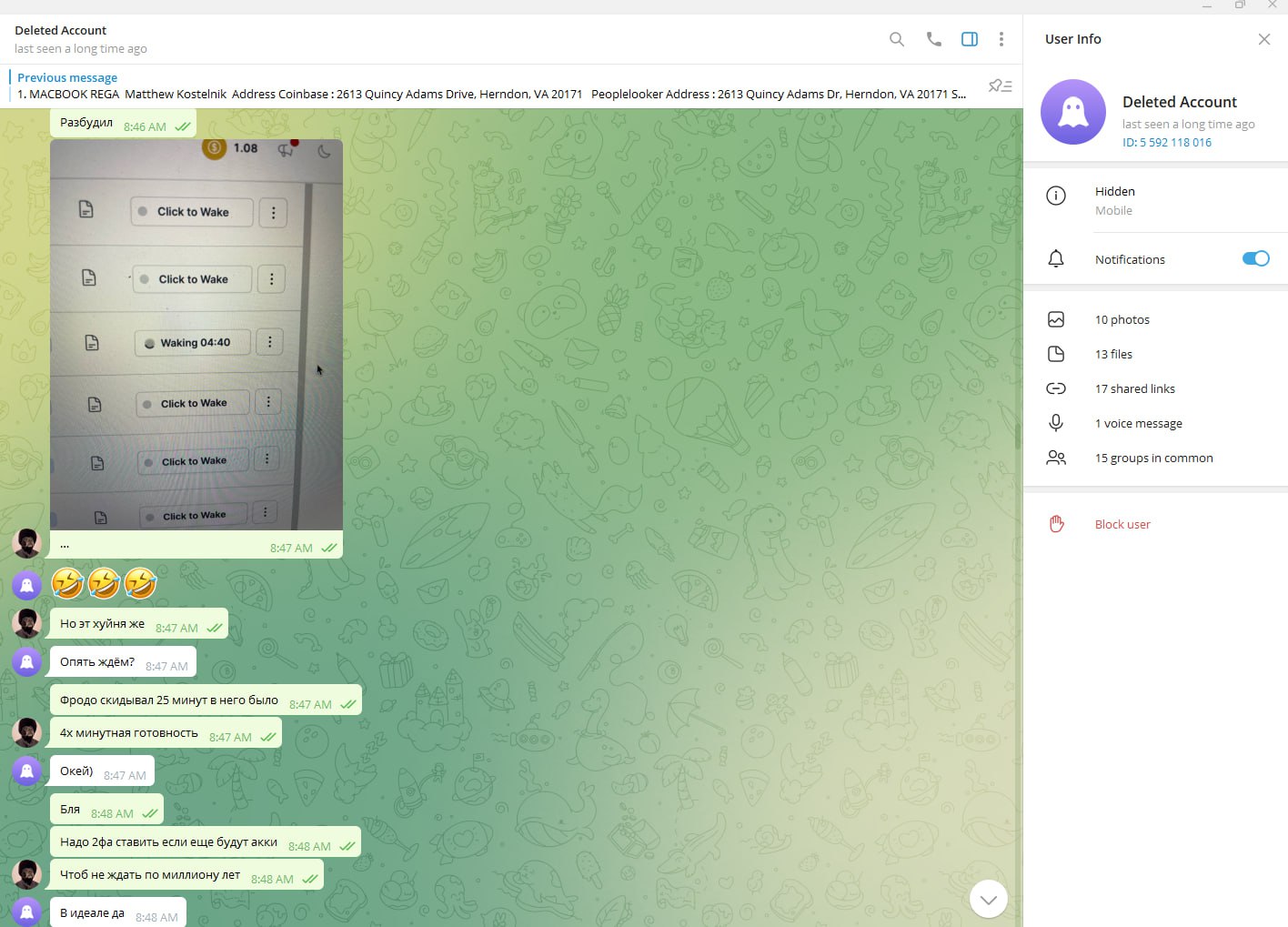Search messages in this chat

click(x=896, y=39)
